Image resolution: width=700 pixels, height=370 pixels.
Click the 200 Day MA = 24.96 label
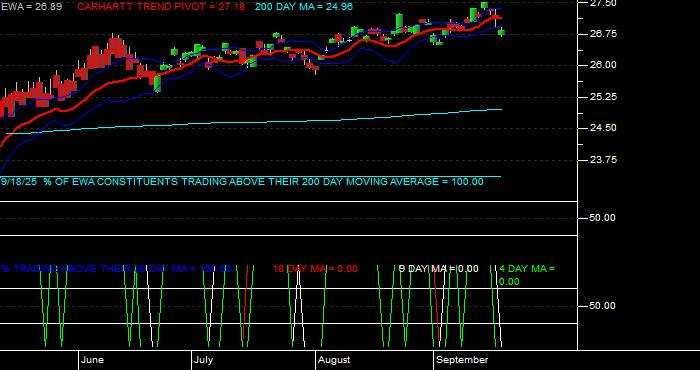pos(304,7)
